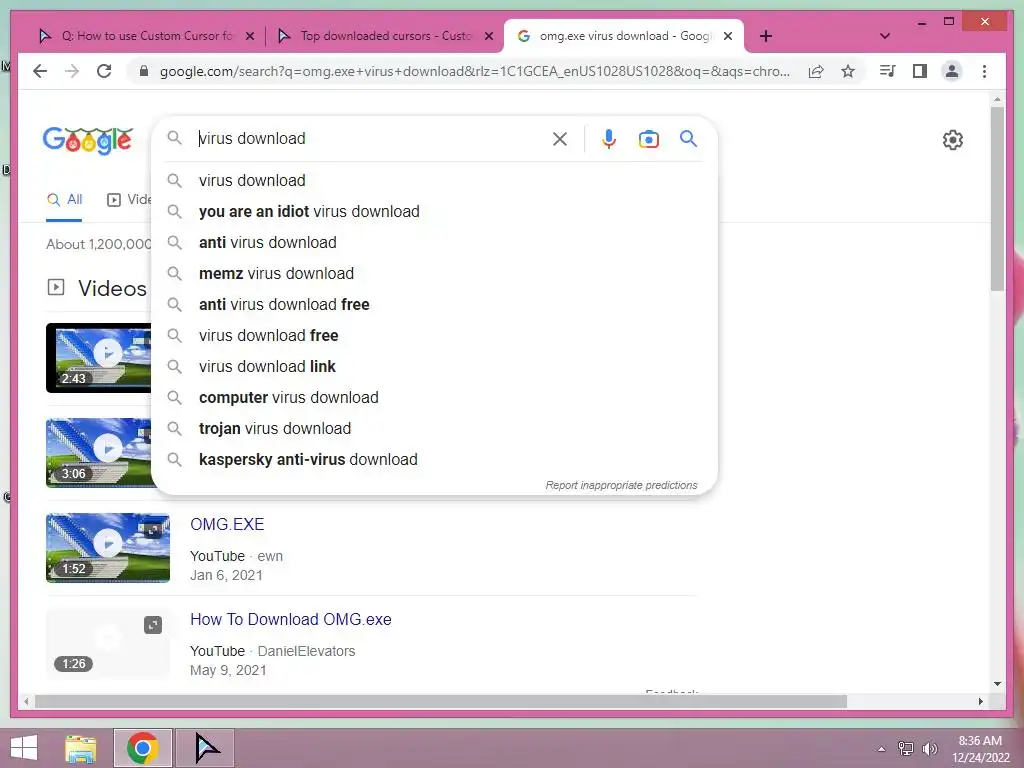Open the network status tray icon

click(906, 749)
